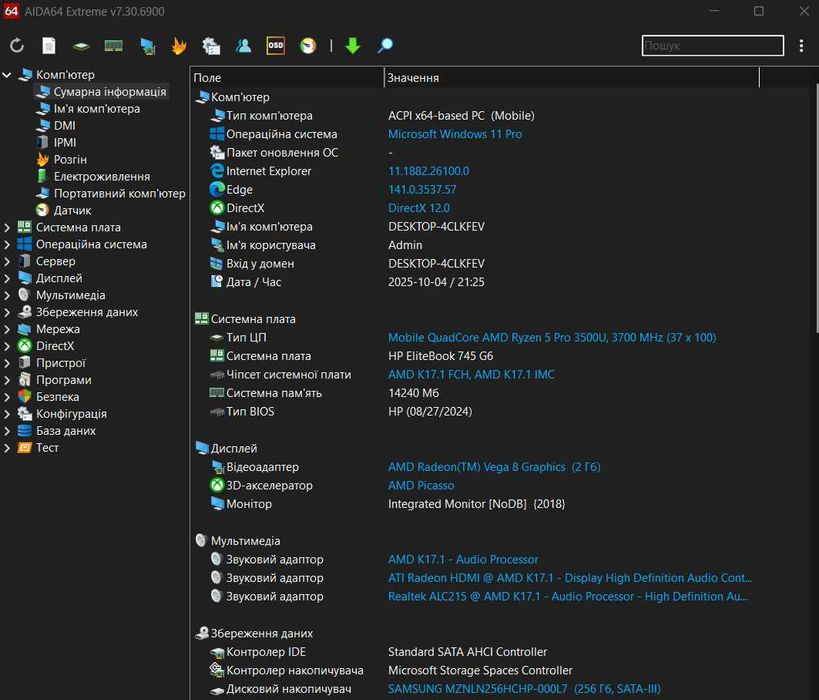This screenshot has width=819, height=700.
Task: Select База даних in the left tree
Action: 66,431
